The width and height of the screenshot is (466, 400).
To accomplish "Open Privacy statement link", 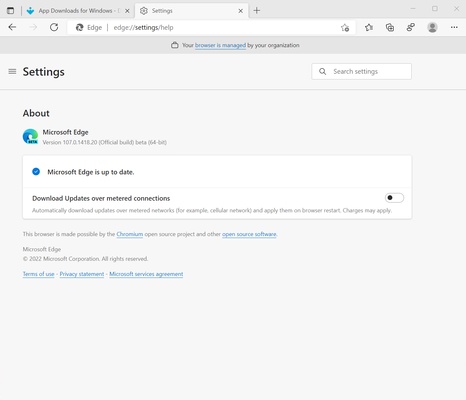I will (82, 274).
